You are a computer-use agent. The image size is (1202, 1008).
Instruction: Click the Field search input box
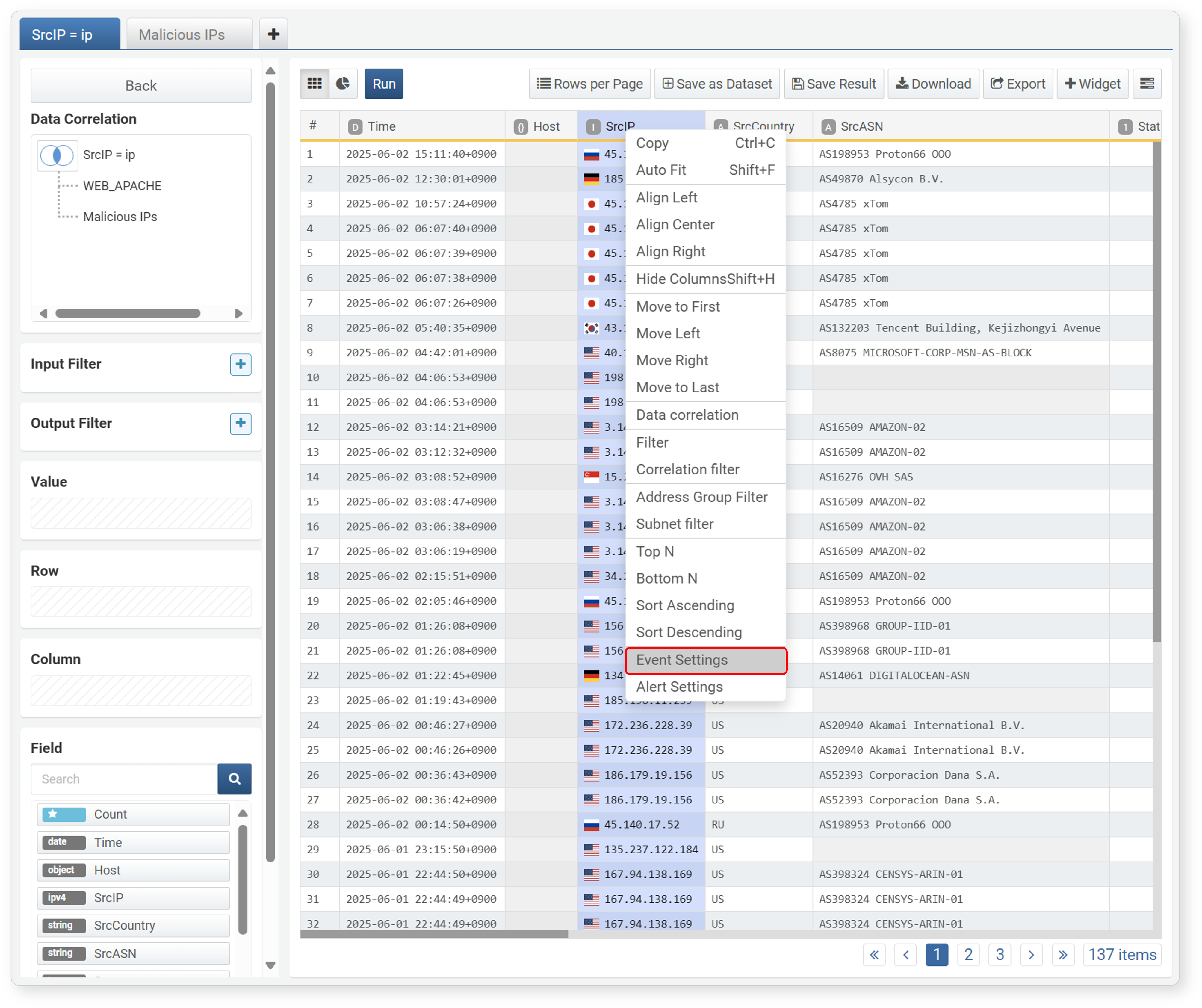(124, 779)
